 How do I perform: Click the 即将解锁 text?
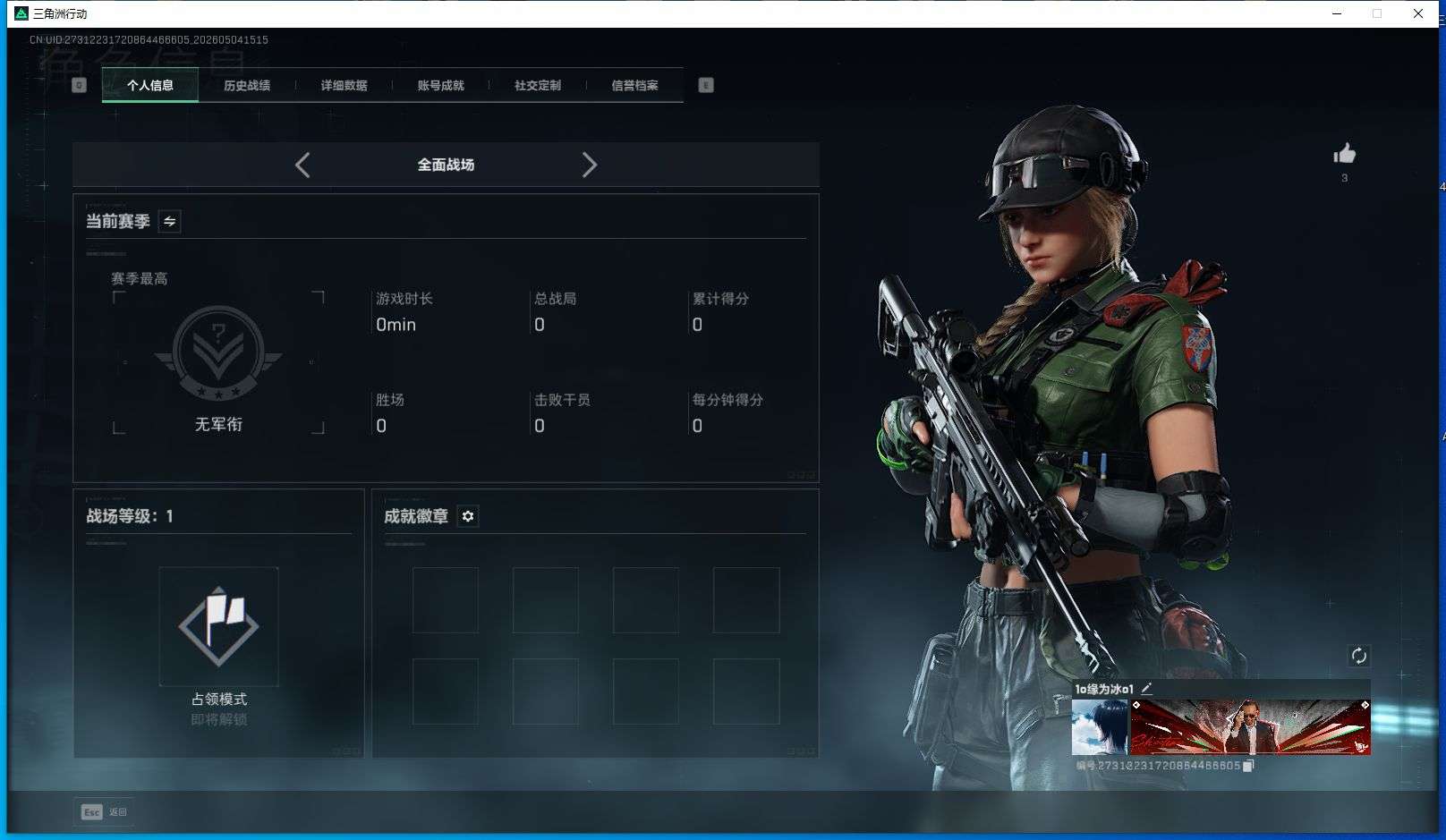219,719
